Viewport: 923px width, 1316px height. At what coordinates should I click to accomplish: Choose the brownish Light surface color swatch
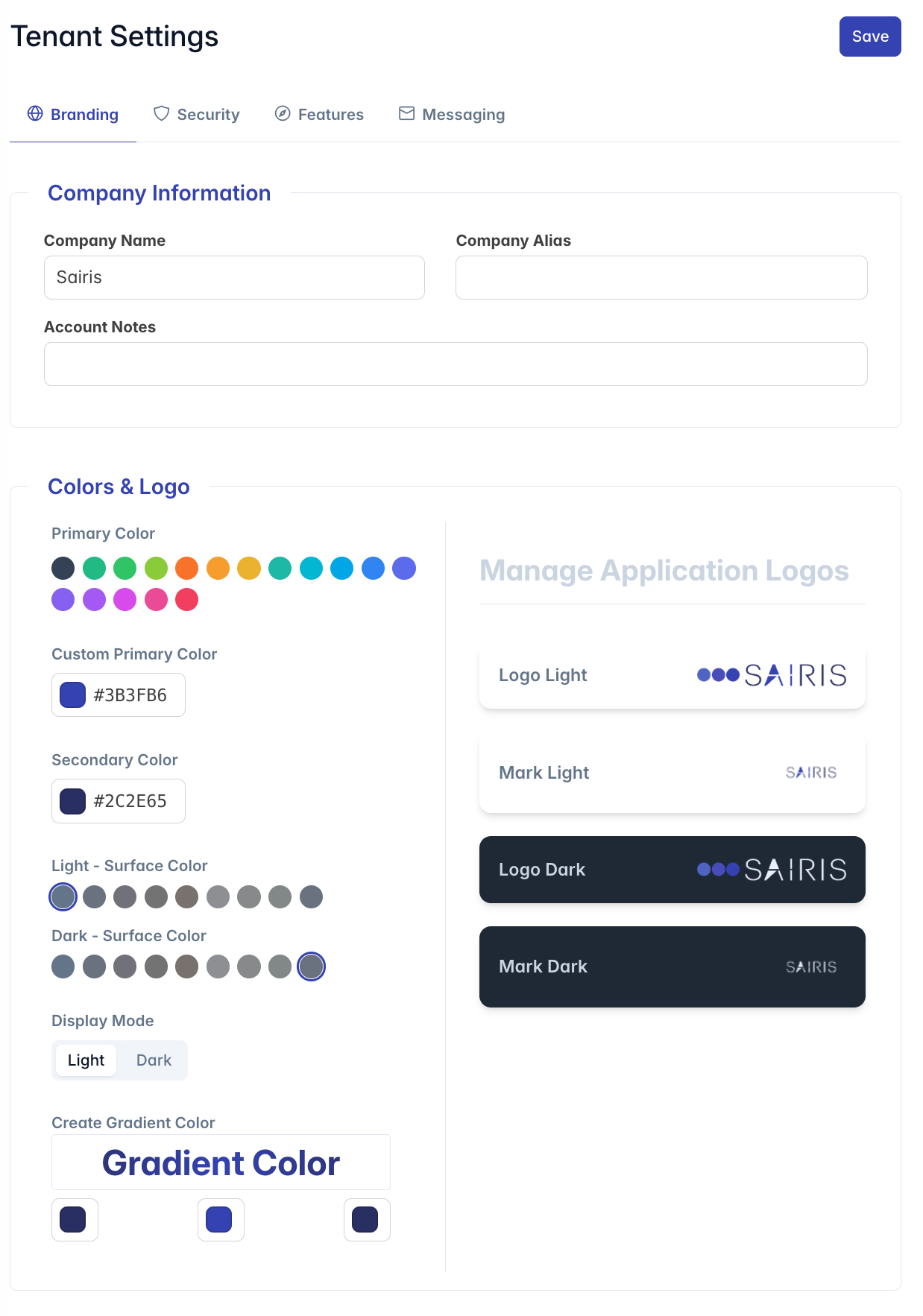(187, 896)
